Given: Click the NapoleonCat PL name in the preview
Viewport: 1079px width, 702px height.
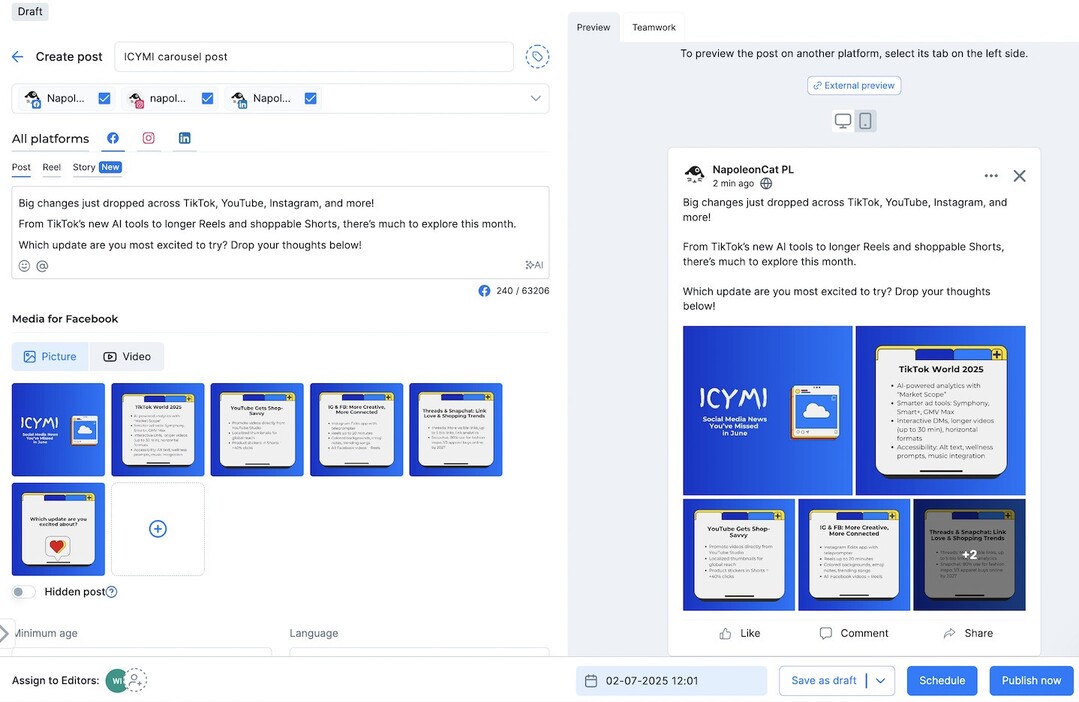Looking at the screenshot, I should [x=753, y=169].
